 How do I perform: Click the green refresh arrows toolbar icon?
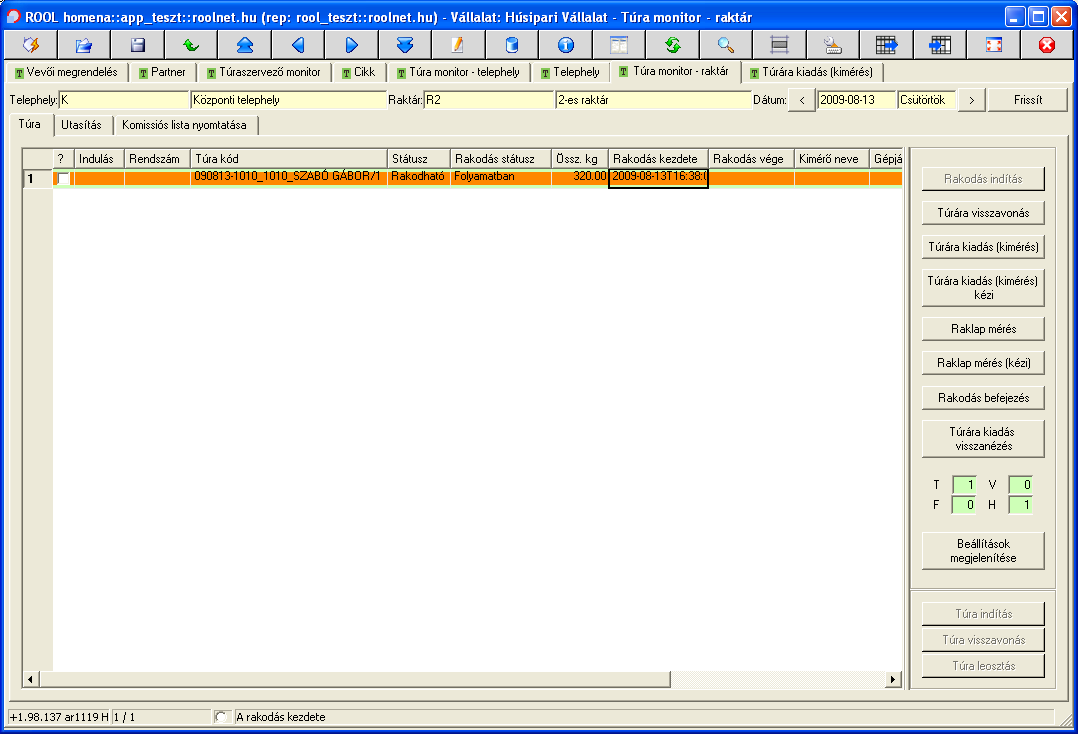tap(672, 45)
